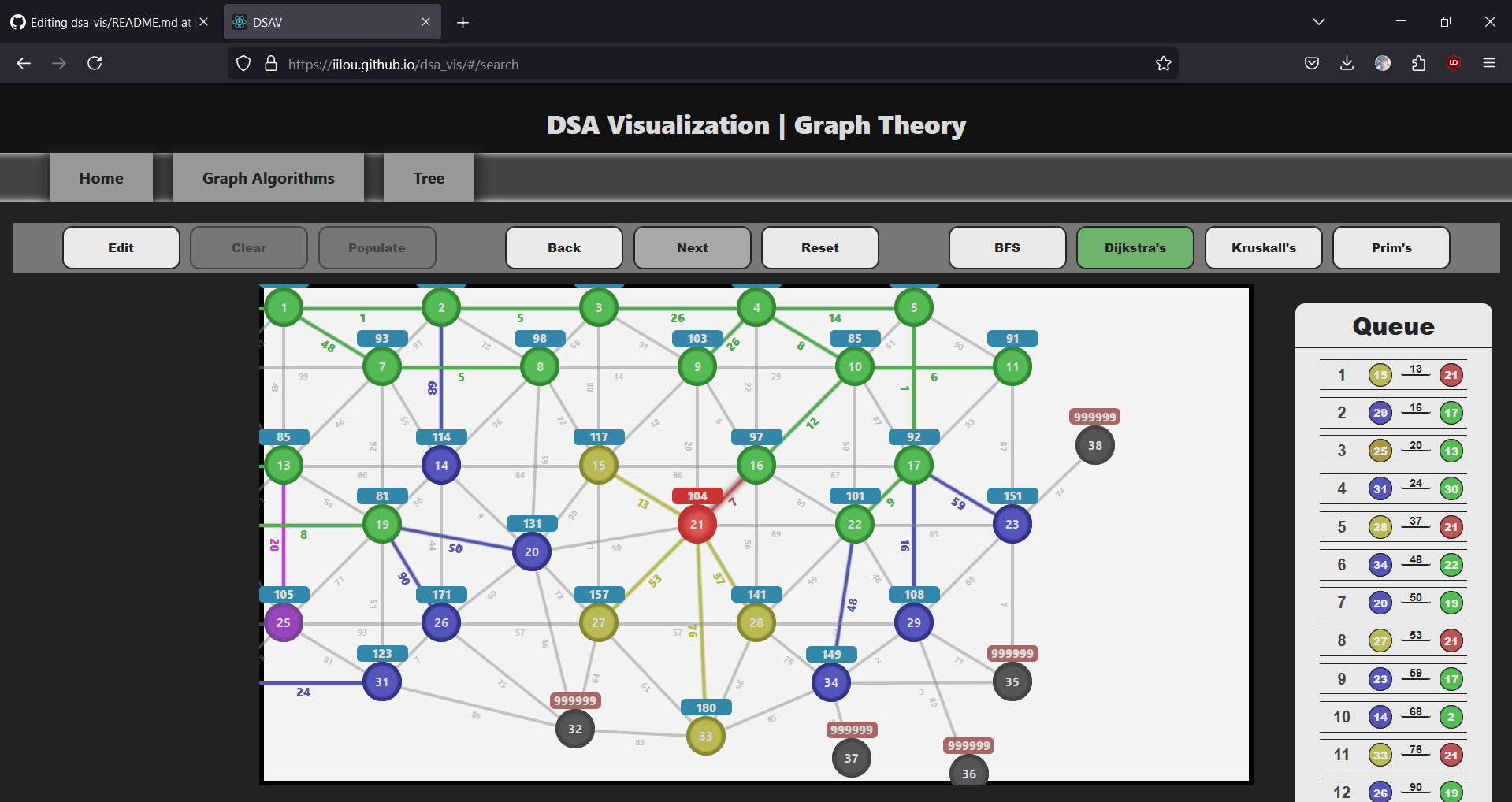Open the list-all-tabs chevron
Viewport: 1512px width, 802px height.
[x=1319, y=21]
